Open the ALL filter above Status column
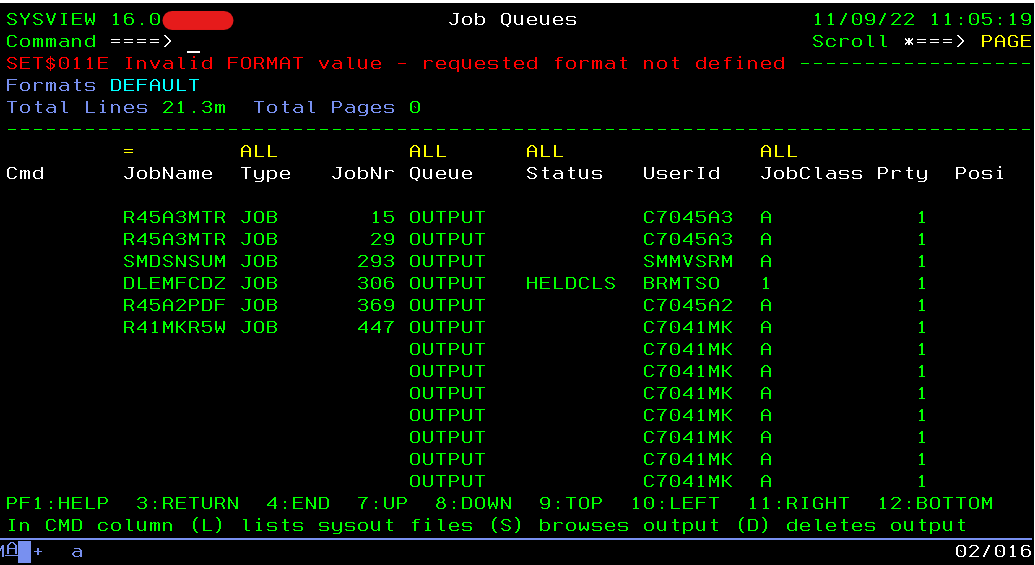Image resolution: width=1035 pixels, height=565 pixels. [x=545, y=152]
